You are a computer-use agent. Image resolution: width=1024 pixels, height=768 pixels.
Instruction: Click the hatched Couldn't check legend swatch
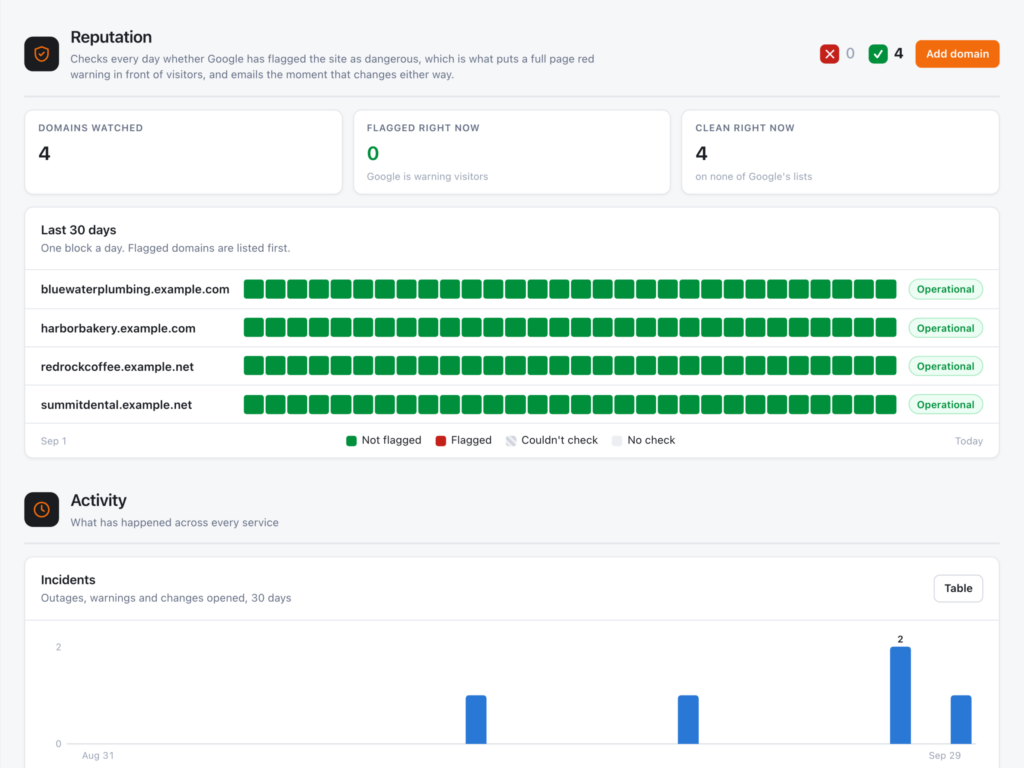tap(511, 441)
